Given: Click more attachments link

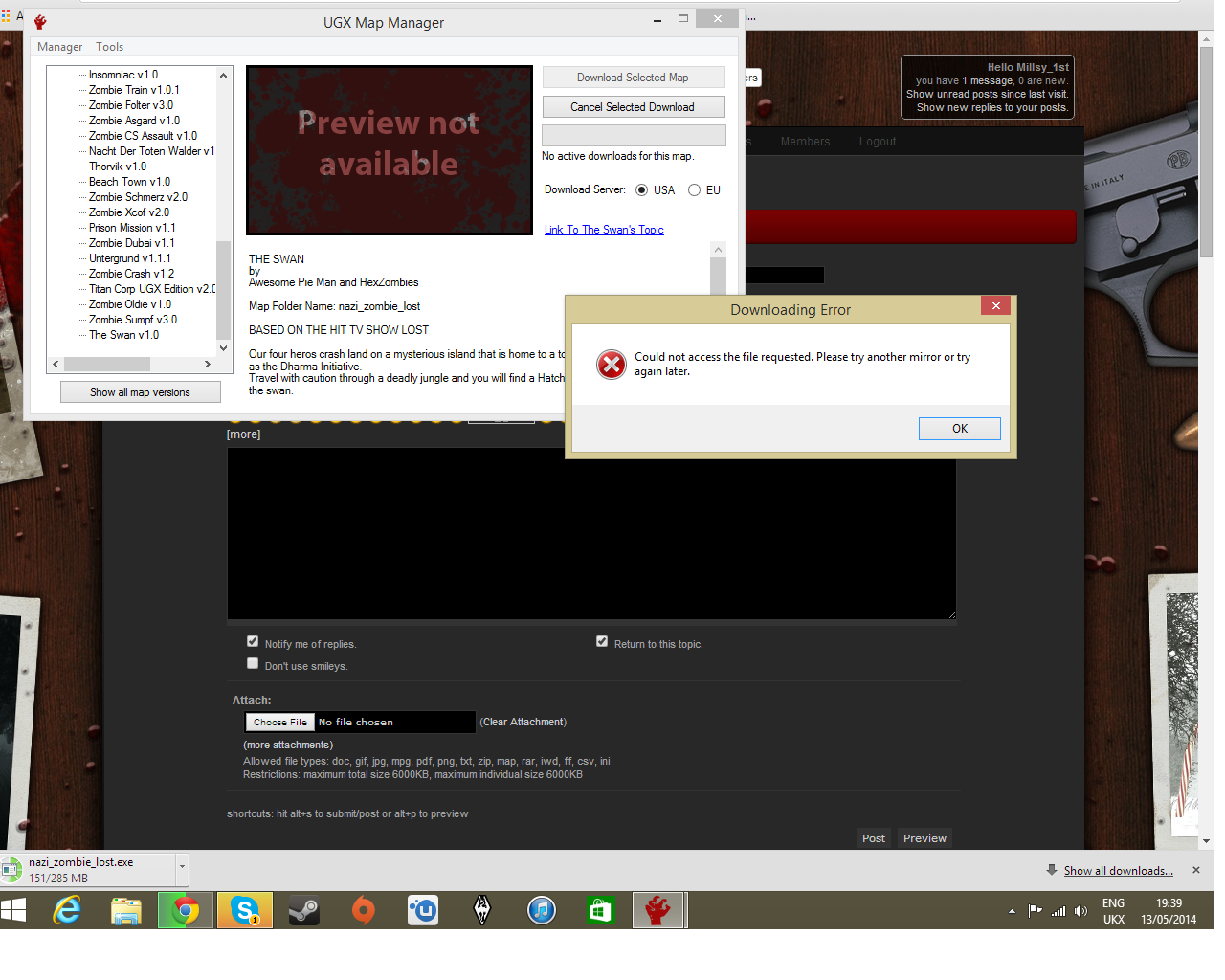Looking at the screenshot, I should 288,746.
